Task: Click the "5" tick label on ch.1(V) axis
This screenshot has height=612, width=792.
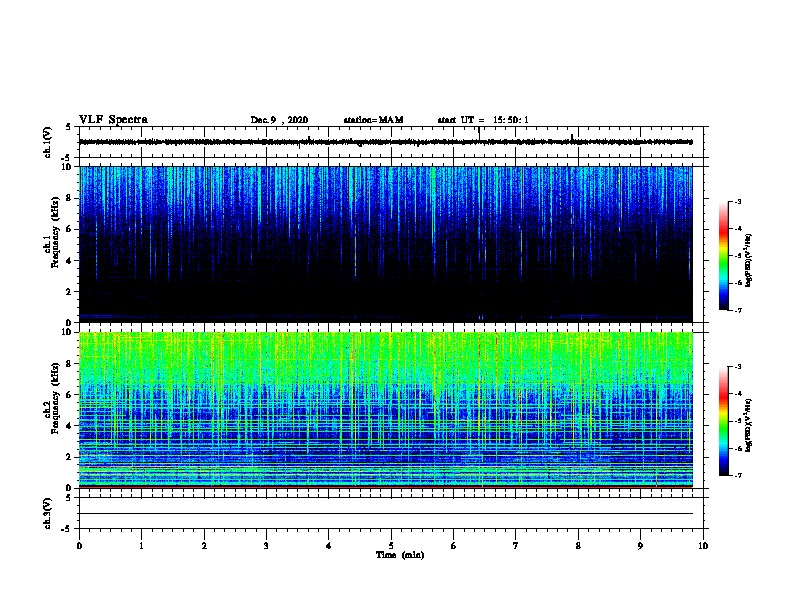Action: click(x=69, y=127)
